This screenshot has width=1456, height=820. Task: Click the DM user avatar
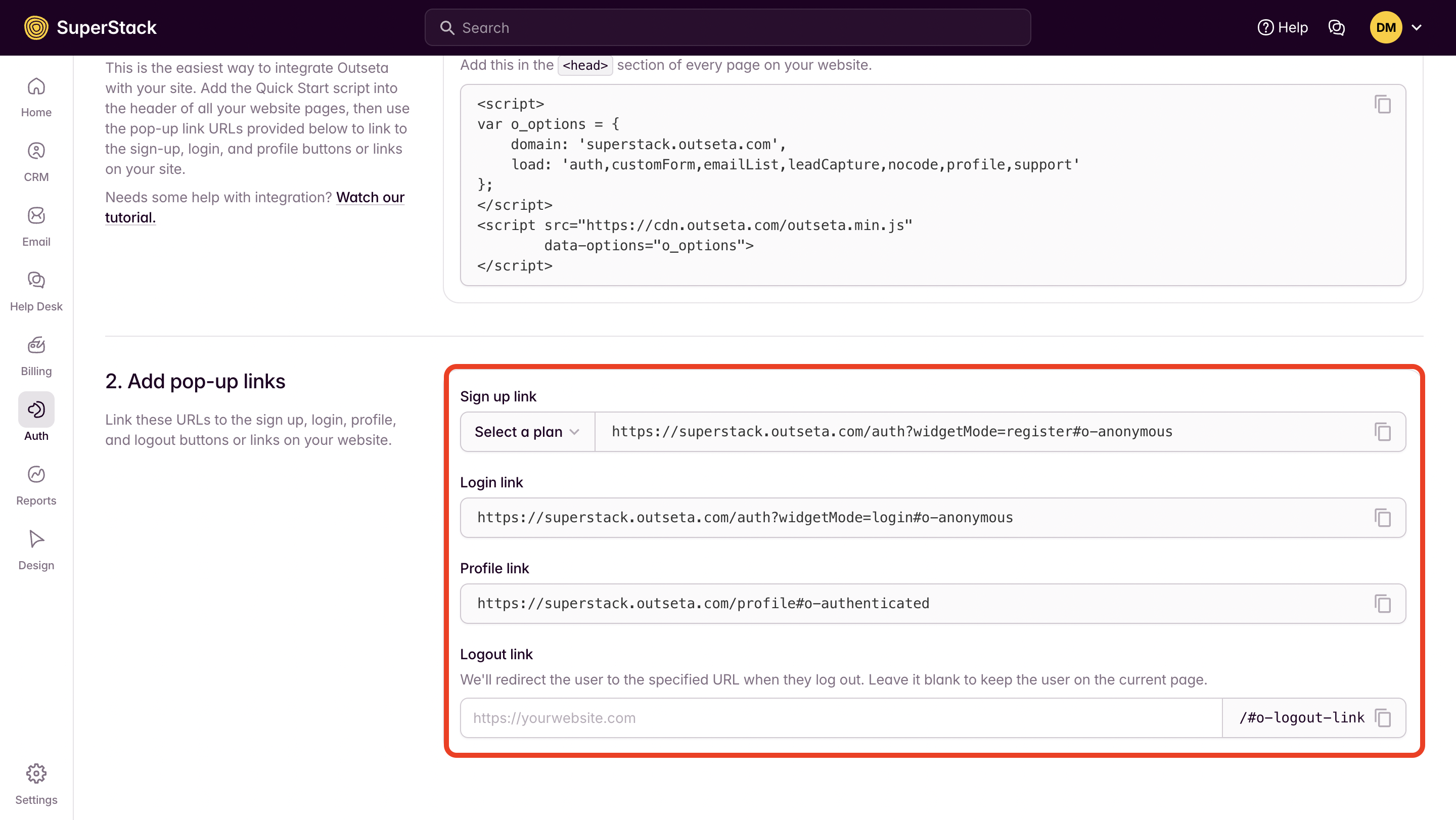pos(1385,28)
